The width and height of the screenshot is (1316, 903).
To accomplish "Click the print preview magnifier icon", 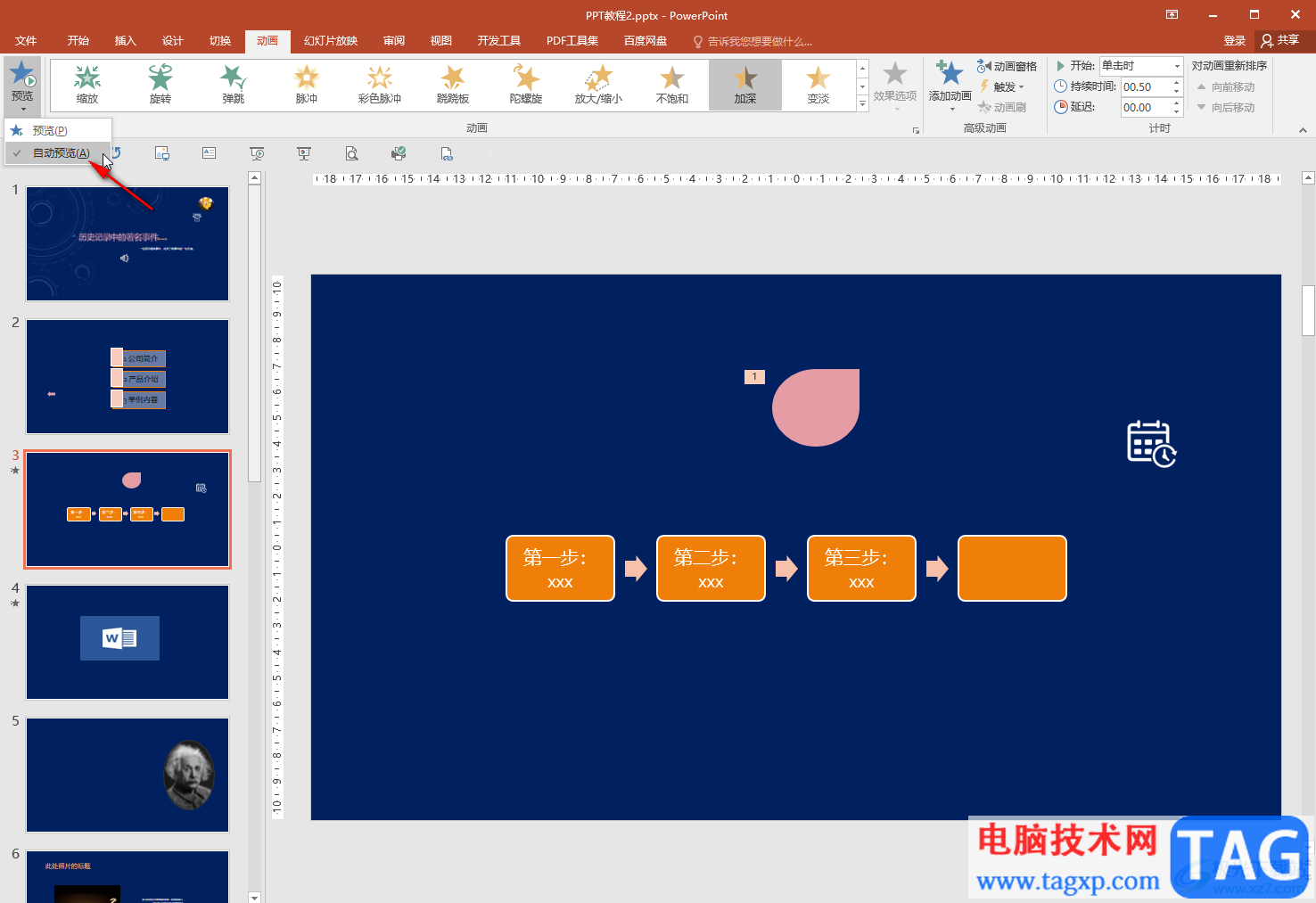I will (x=352, y=153).
